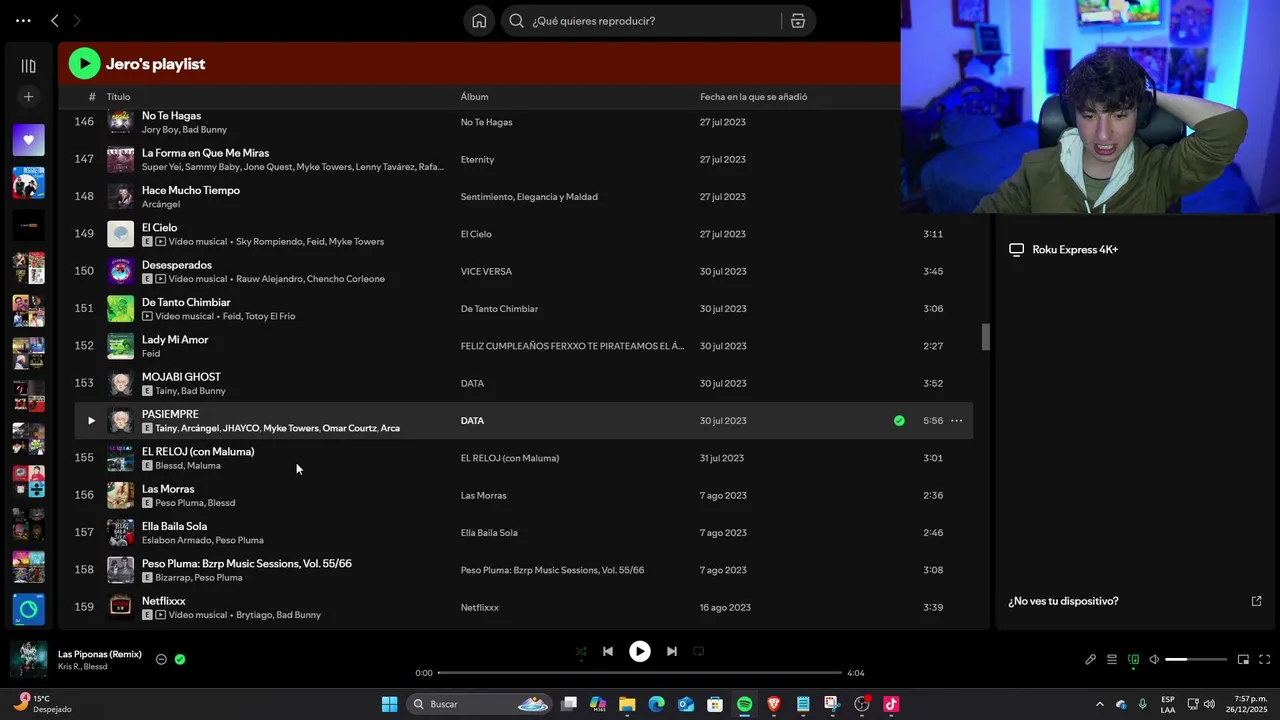Viewport: 1280px width, 720px height.
Task: Open Brave browser from taskbar
Action: click(773, 704)
